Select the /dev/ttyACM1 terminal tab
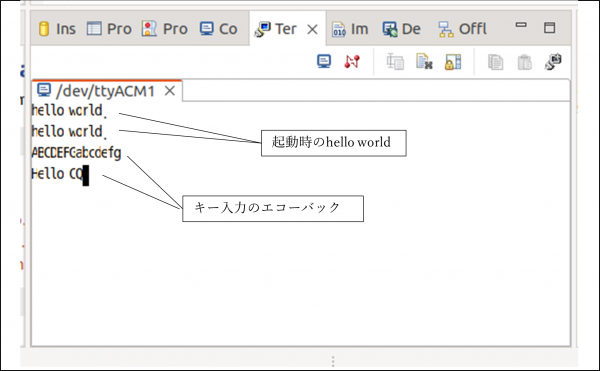 point(96,91)
